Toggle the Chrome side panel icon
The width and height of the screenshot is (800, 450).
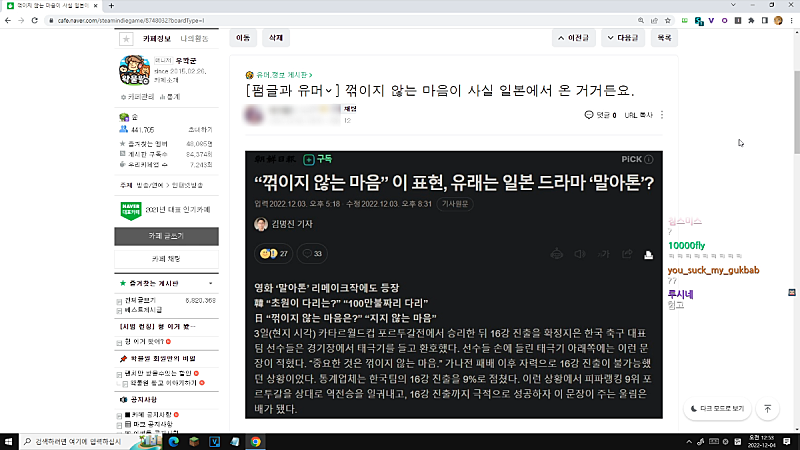click(764, 20)
